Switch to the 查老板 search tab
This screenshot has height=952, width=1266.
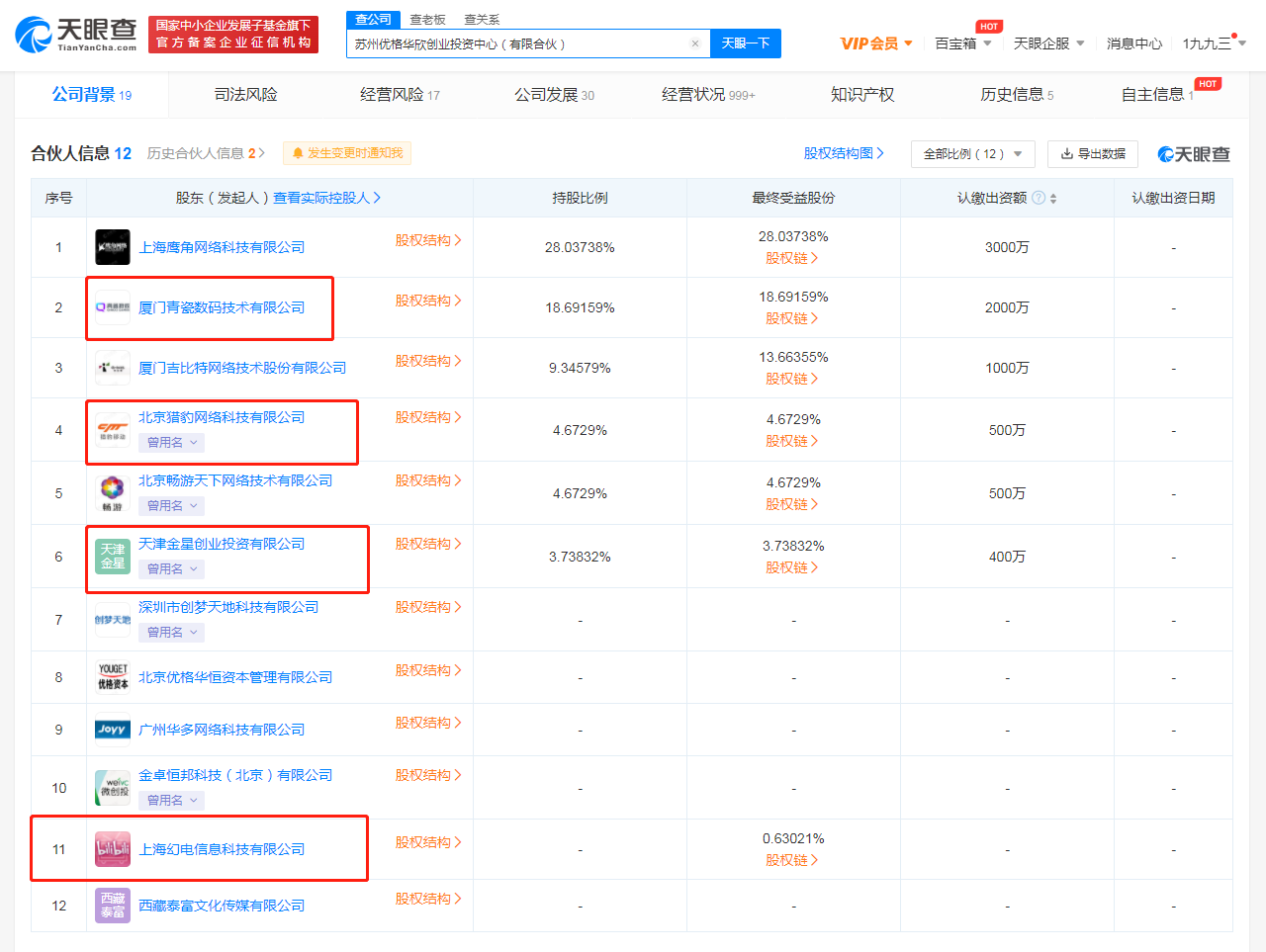coord(427,20)
